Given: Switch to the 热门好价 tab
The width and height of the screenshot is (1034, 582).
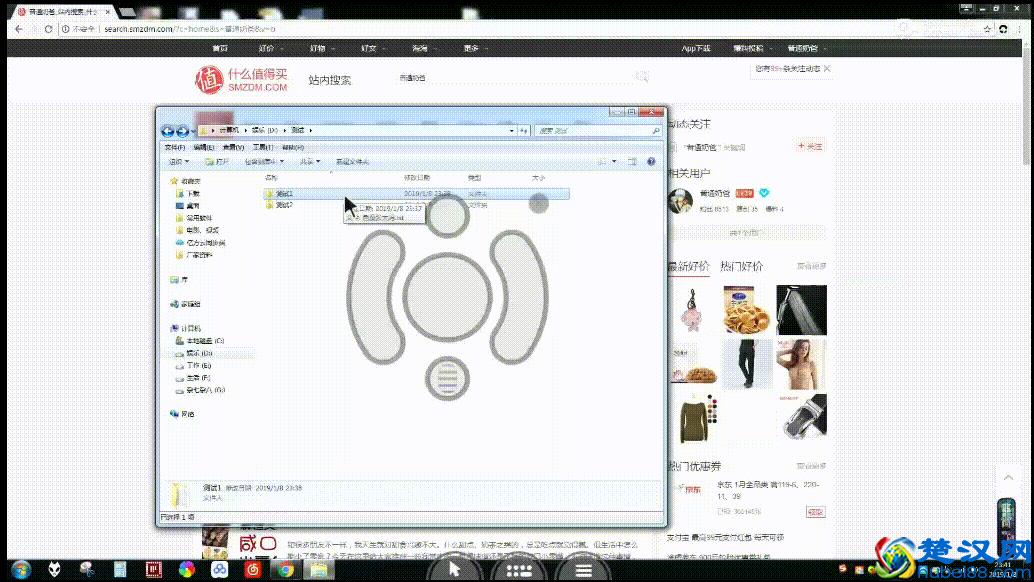Looking at the screenshot, I should tap(741, 266).
